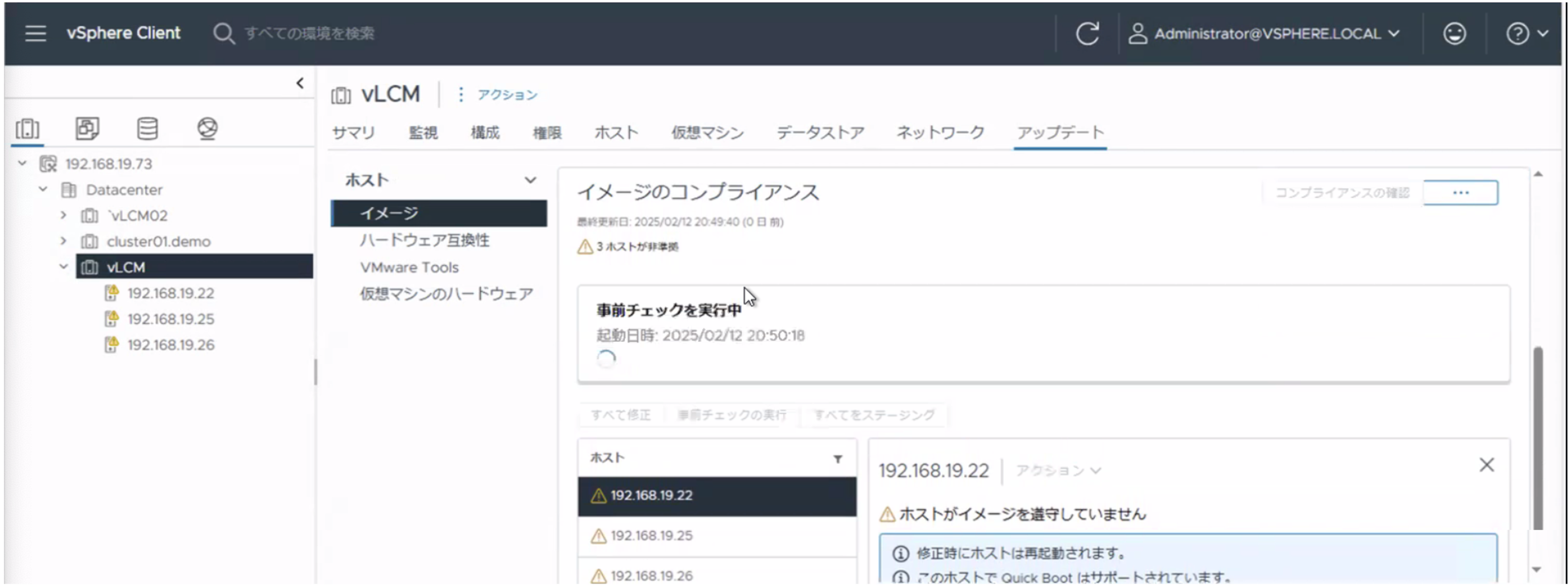Click the アクション link beside vLCM

[x=507, y=95]
